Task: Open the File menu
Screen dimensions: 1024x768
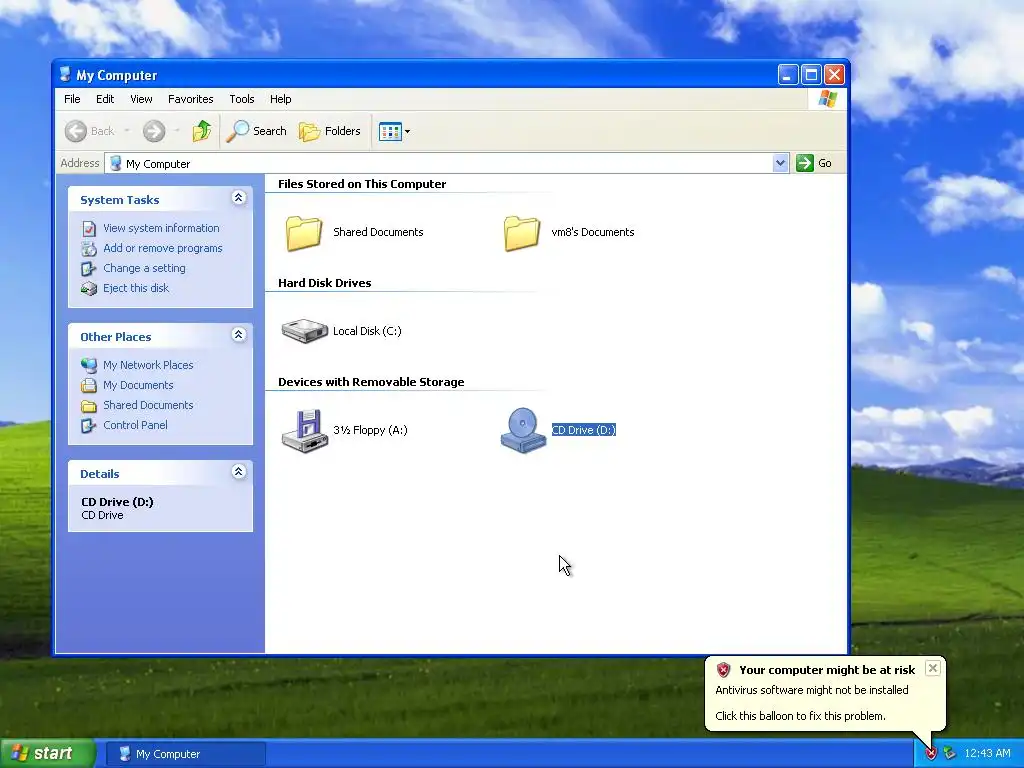Action: [x=72, y=99]
